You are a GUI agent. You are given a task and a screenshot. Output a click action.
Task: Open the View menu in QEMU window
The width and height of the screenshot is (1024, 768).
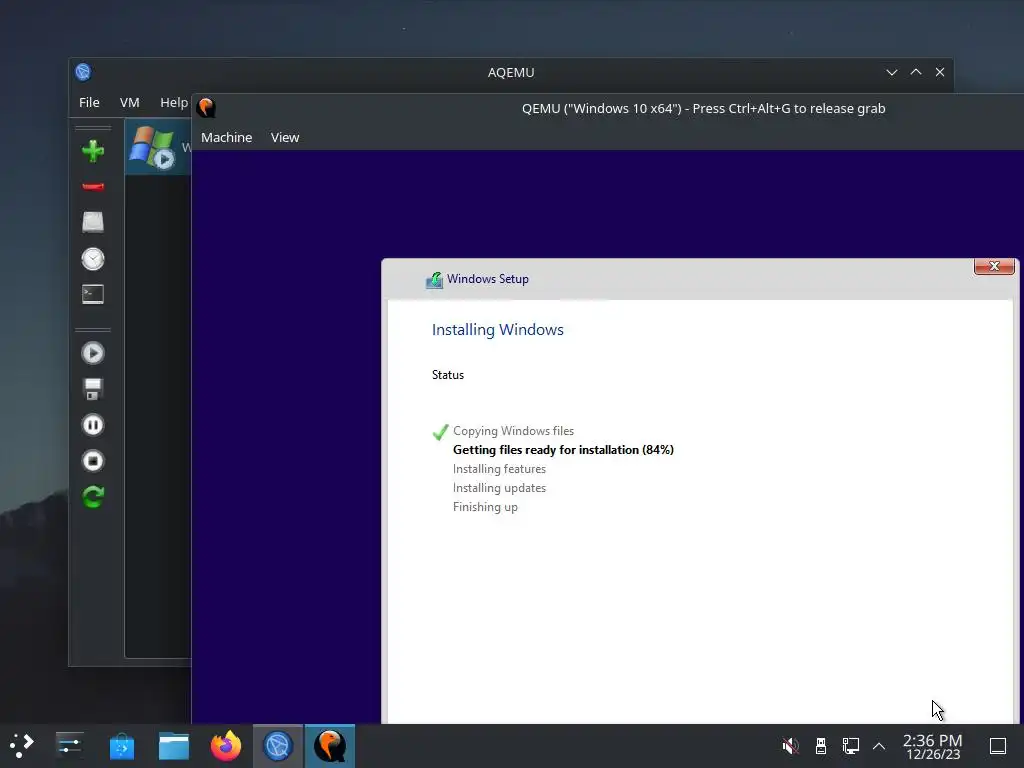tap(285, 137)
